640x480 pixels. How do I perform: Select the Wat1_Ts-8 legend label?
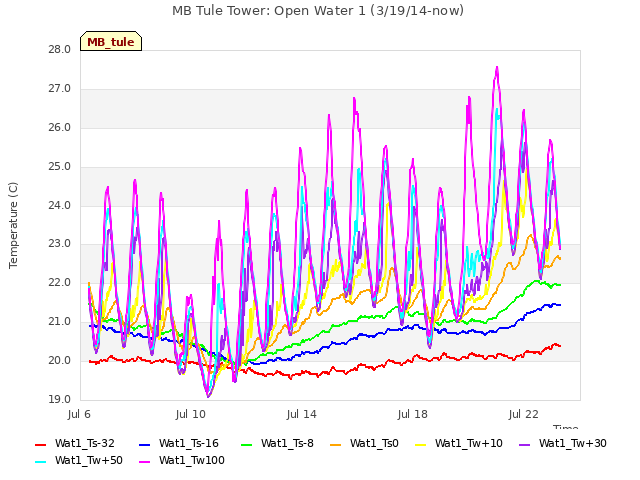[287, 444]
